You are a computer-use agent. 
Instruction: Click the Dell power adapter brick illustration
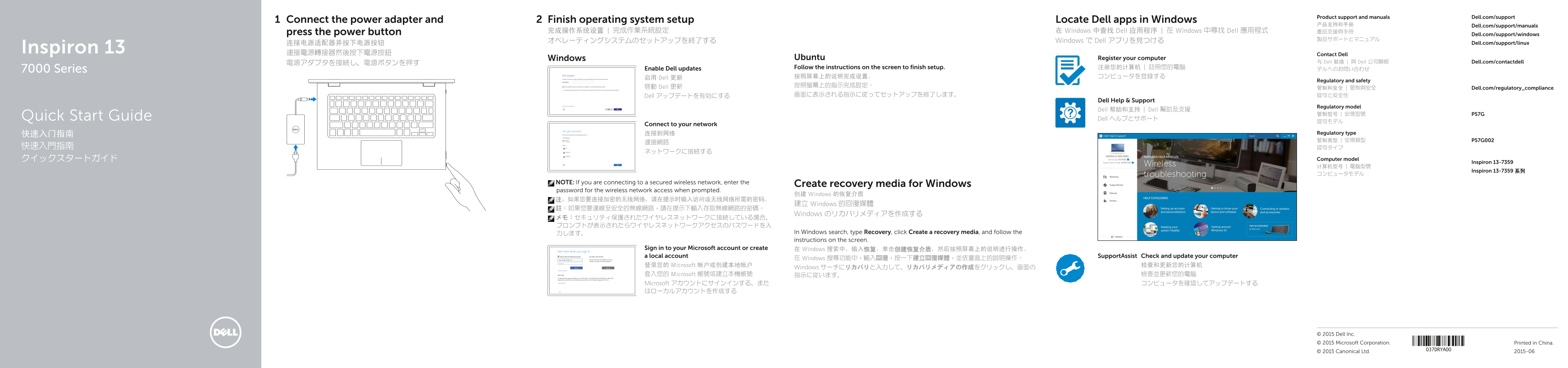[x=296, y=129]
